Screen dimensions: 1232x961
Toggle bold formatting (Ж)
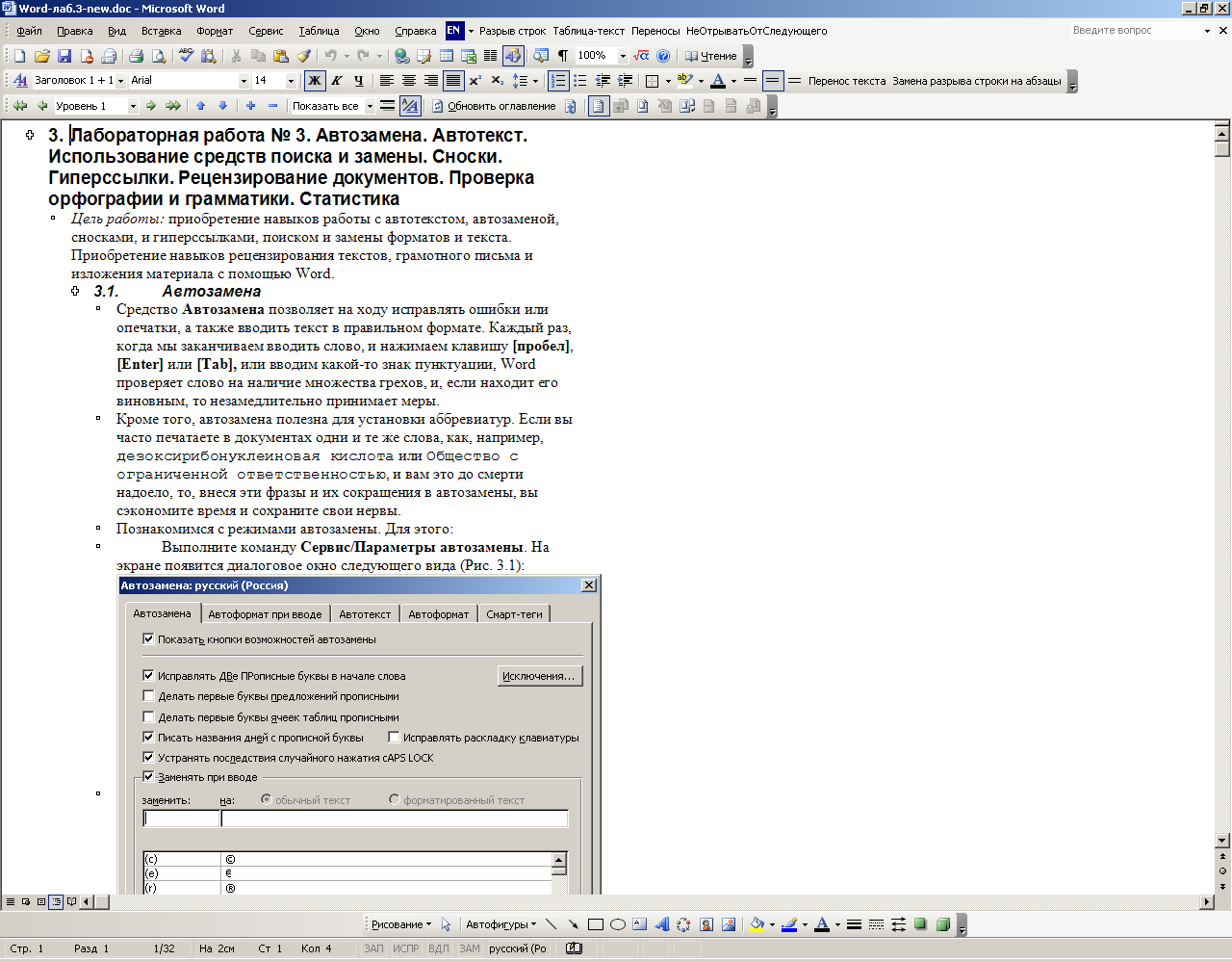tap(314, 81)
